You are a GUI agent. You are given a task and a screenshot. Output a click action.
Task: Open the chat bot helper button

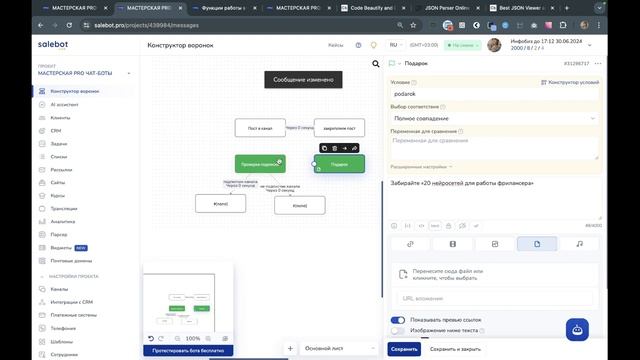click(577, 330)
